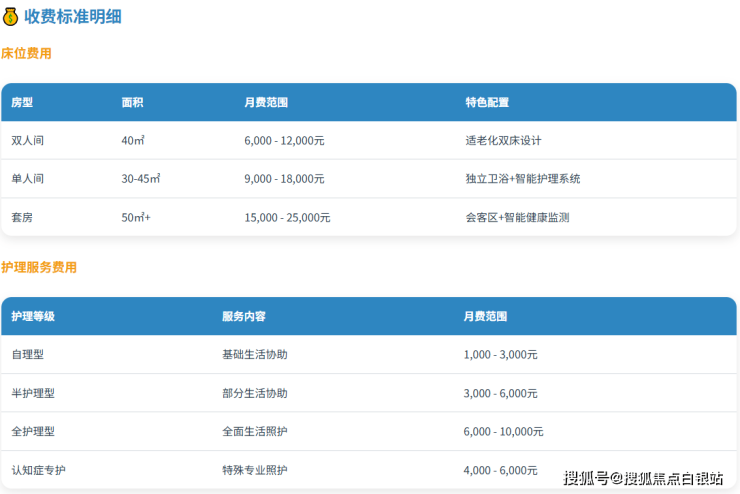This screenshot has height=494, width=740.
Task: Click the 全面生活照护 service cell
Action: click(254, 432)
